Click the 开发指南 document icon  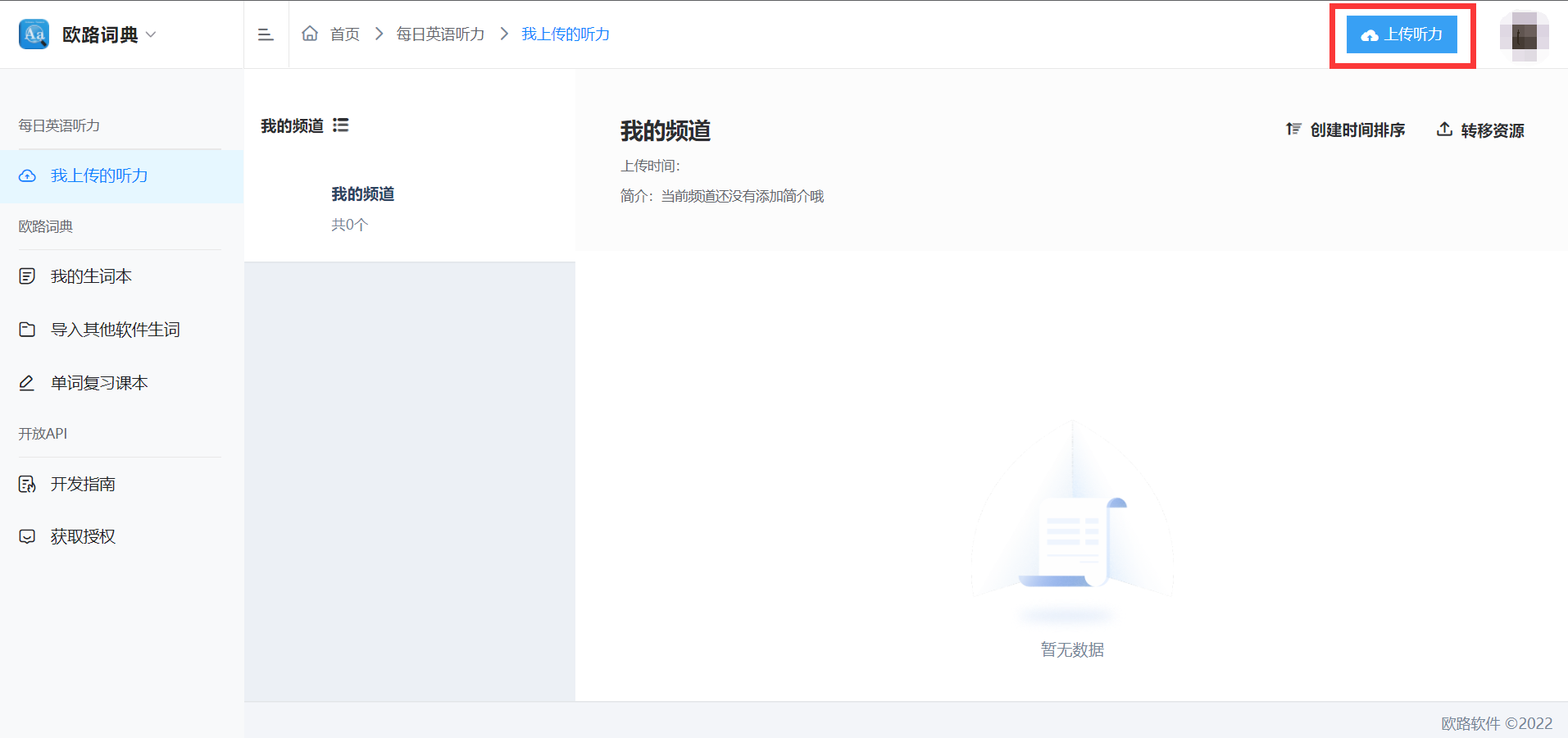coord(27,484)
